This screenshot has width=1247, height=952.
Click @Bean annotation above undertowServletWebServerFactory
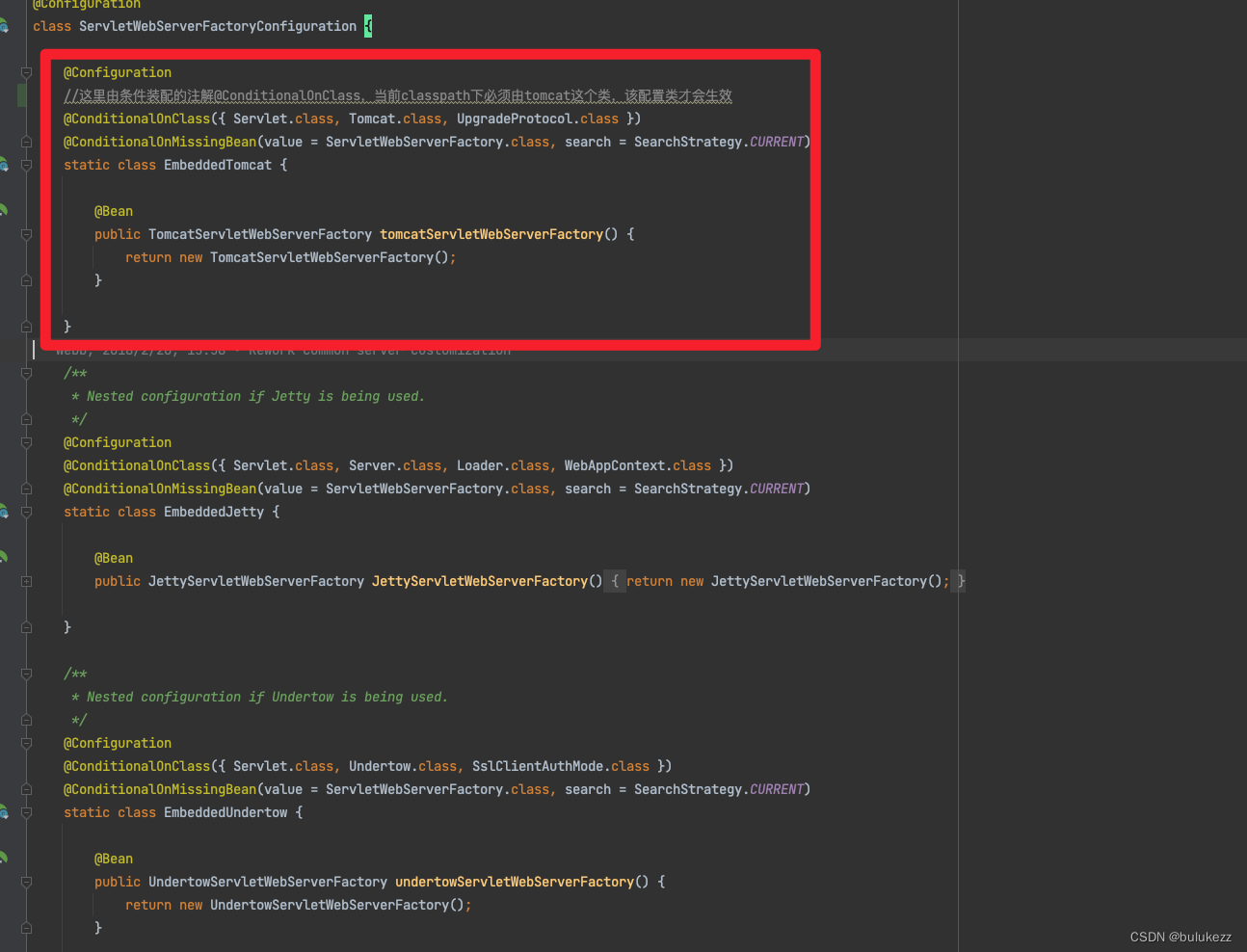tap(114, 859)
